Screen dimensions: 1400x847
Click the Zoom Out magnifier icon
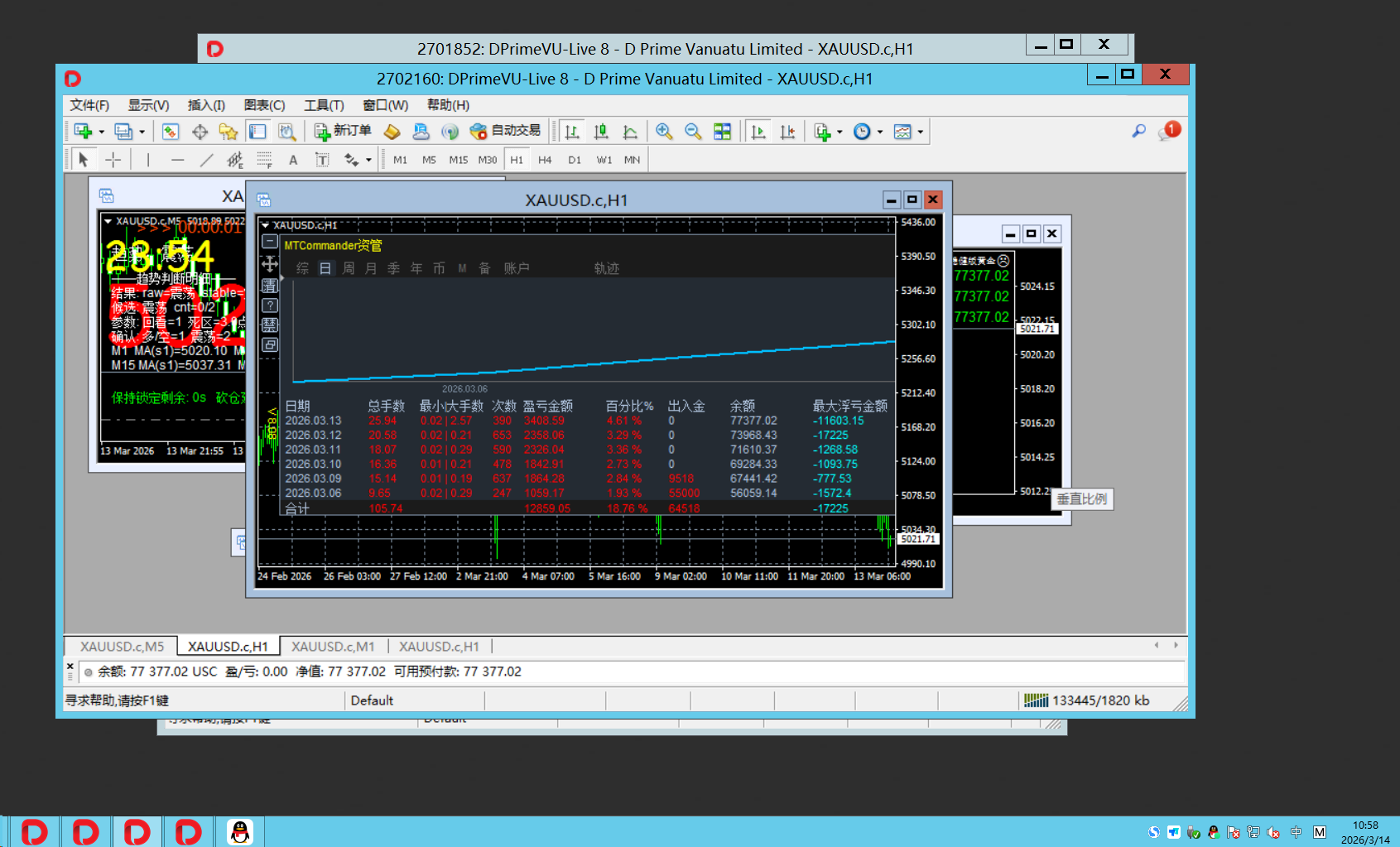pyautogui.click(x=693, y=132)
